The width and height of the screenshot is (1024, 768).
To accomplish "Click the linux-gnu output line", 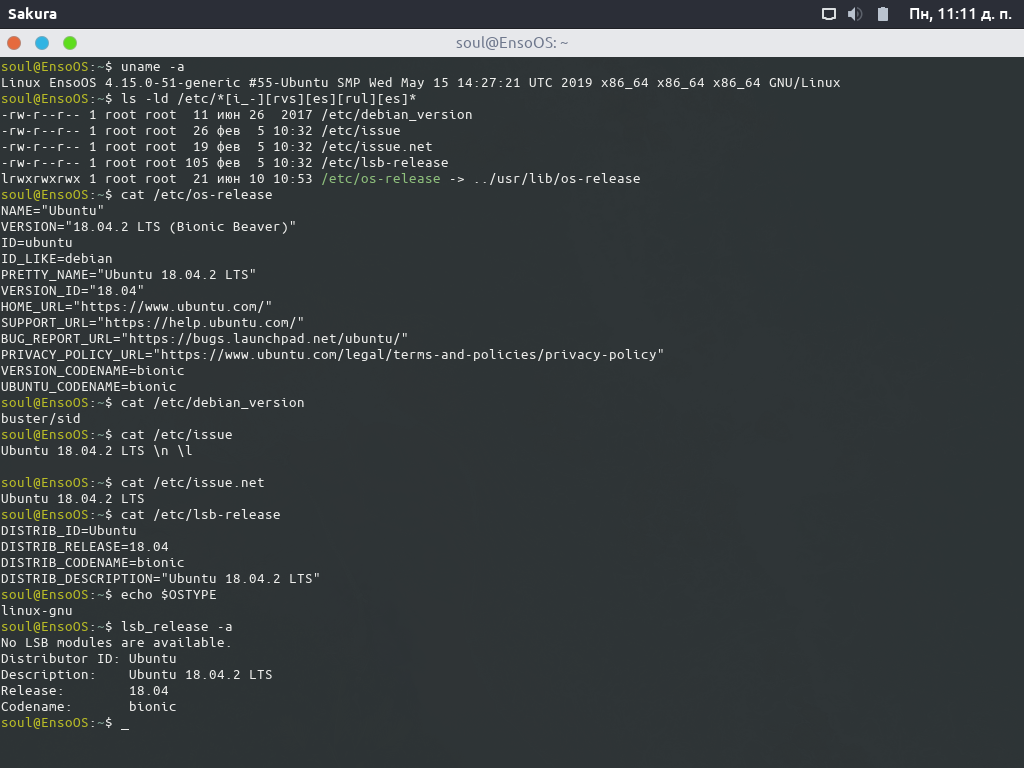I will click(x=37, y=611).
